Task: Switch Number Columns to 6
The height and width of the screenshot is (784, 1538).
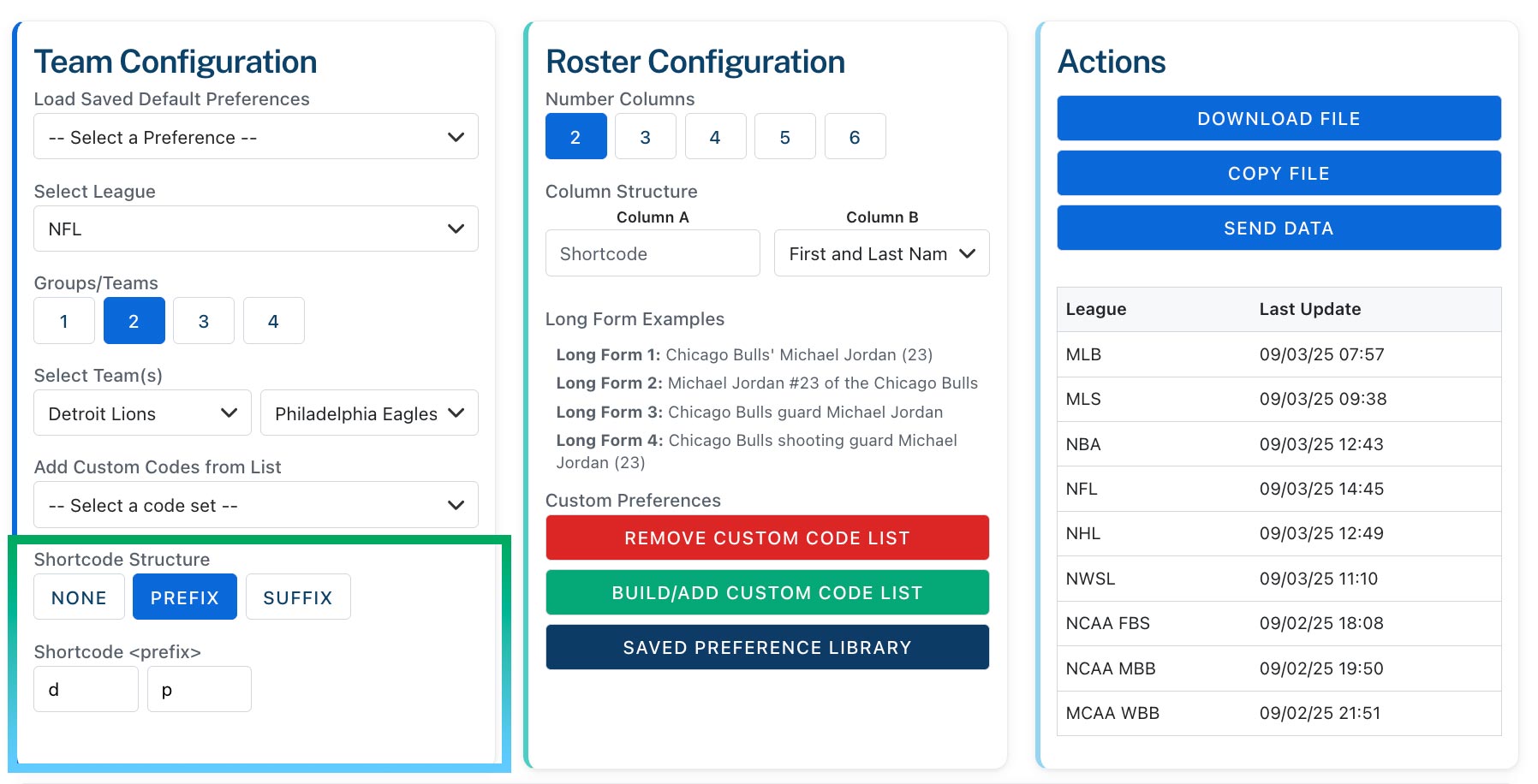Action: point(854,135)
